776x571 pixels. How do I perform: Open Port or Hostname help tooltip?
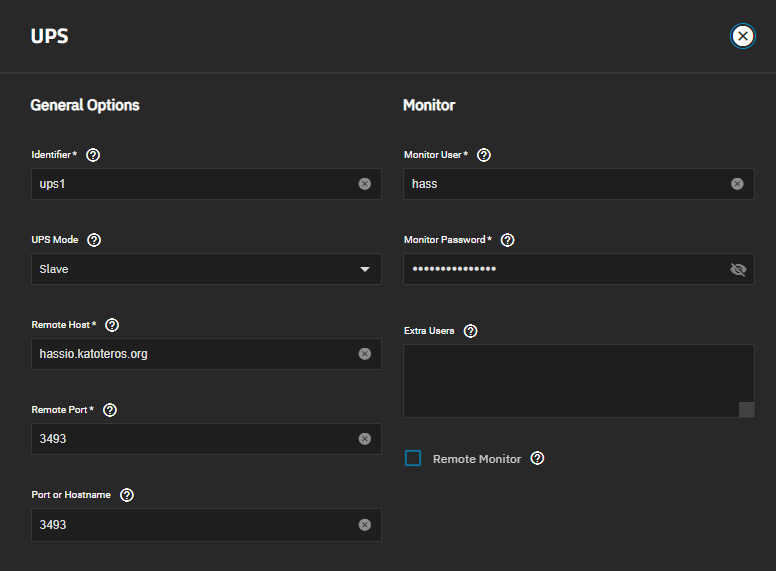pyautogui.click(x=127, y=495)
